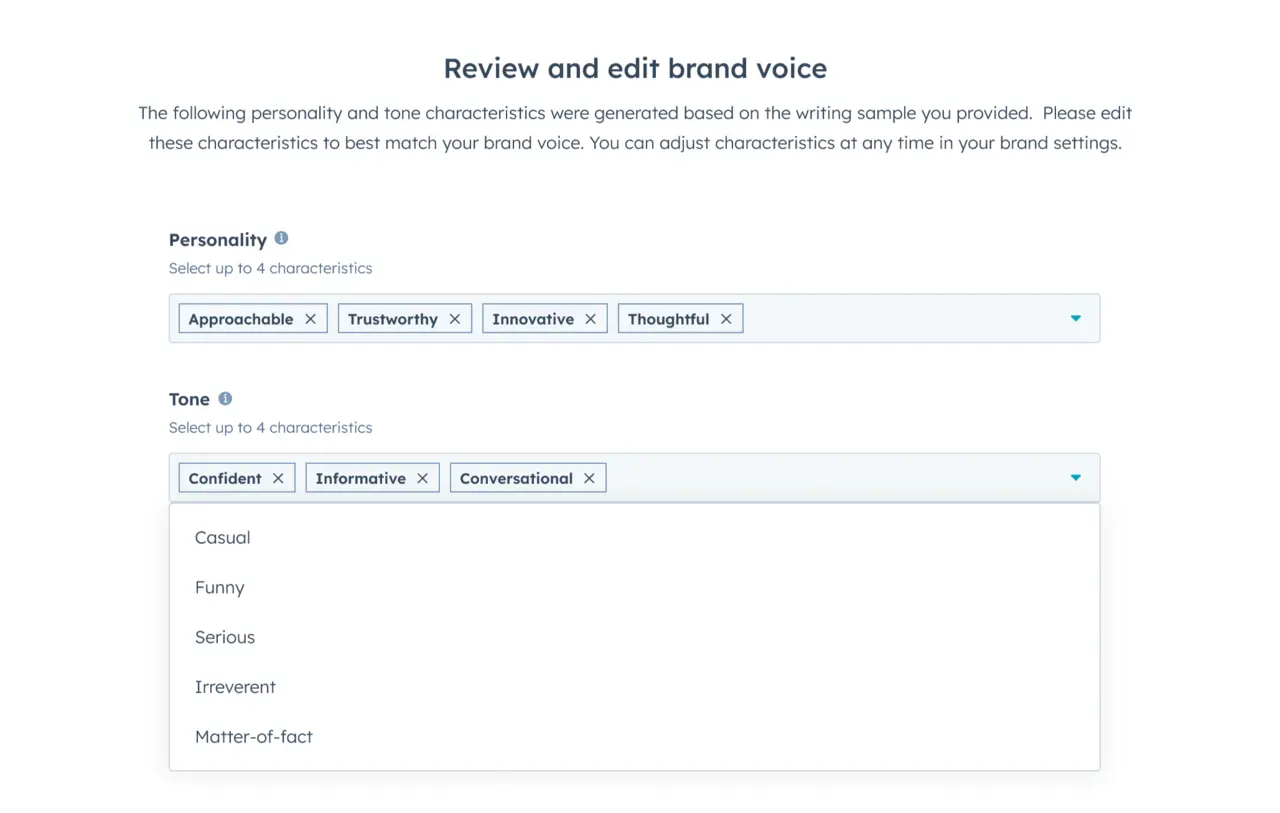Remove Innovative from Personality
Viewport: 1280px width, 813px height.
point(589,318)
